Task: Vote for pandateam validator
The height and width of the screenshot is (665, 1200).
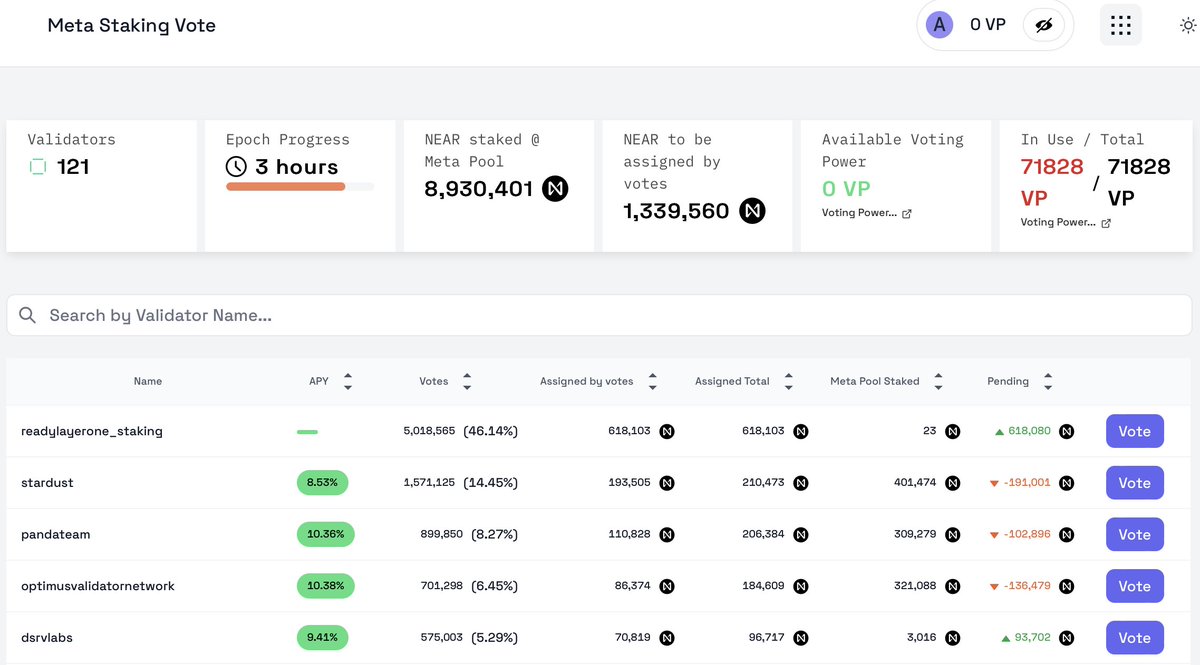Action: tap(1135, 534)
